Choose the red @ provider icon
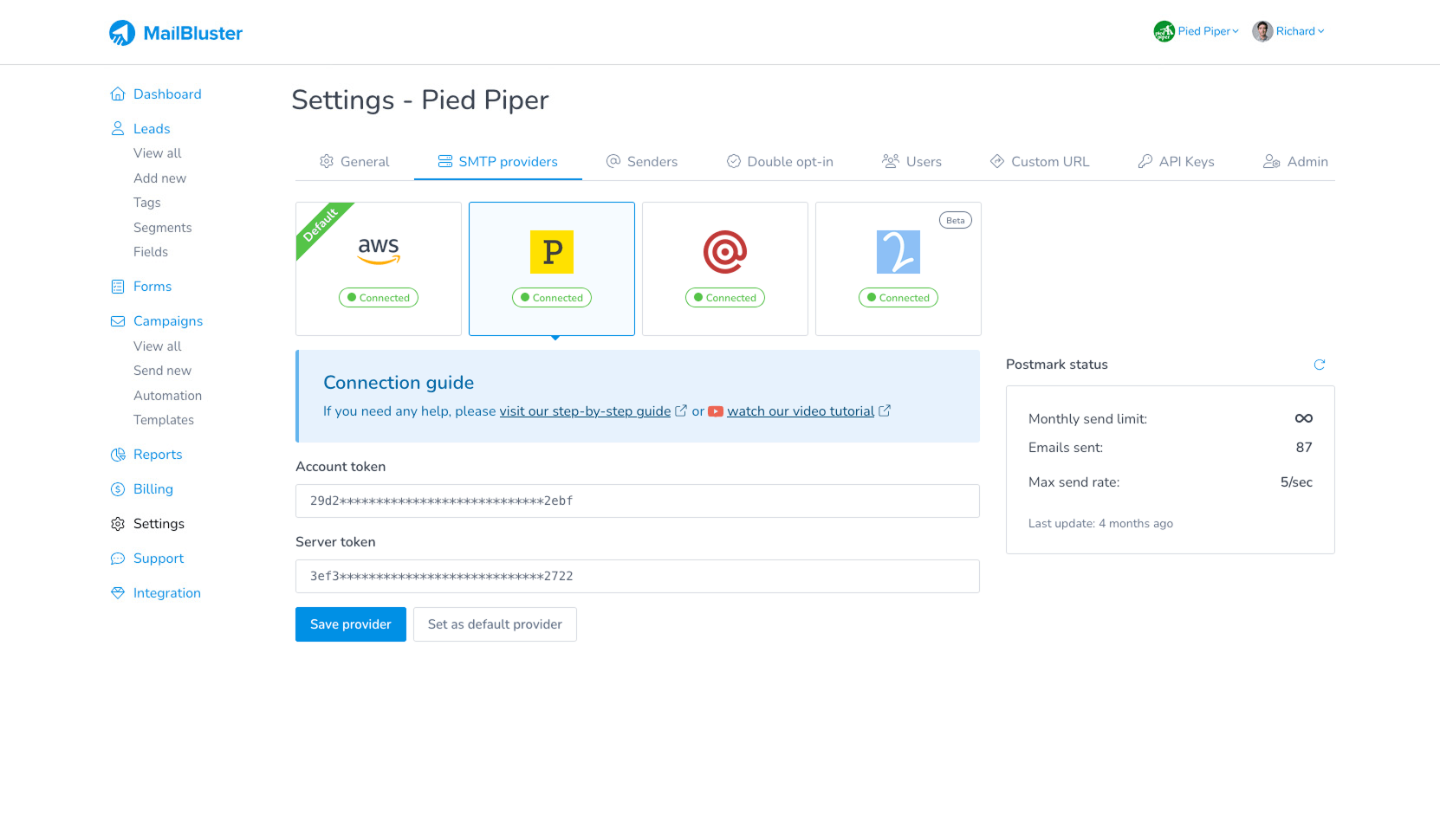The image size is (1440, 840). click(725, 253)
